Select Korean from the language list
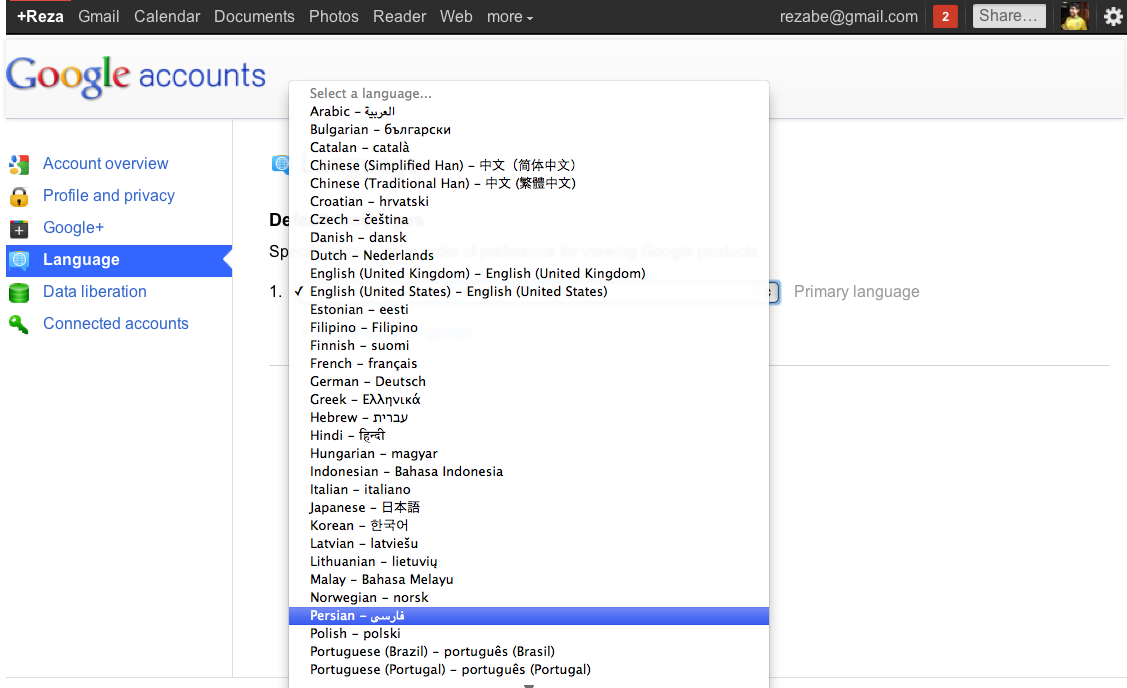Screen dimensions: 1127x688 [x=528, y=526]
